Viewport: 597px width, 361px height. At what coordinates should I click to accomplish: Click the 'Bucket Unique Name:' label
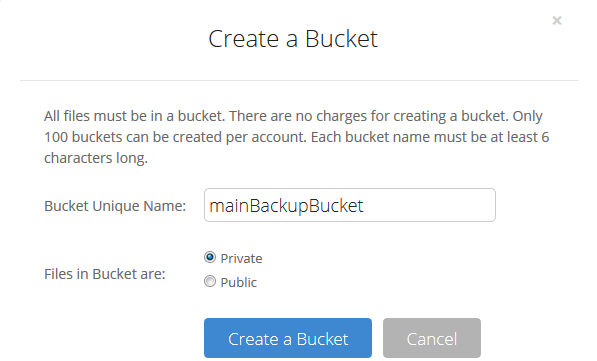pyautogui.click(x=115, y=206)
